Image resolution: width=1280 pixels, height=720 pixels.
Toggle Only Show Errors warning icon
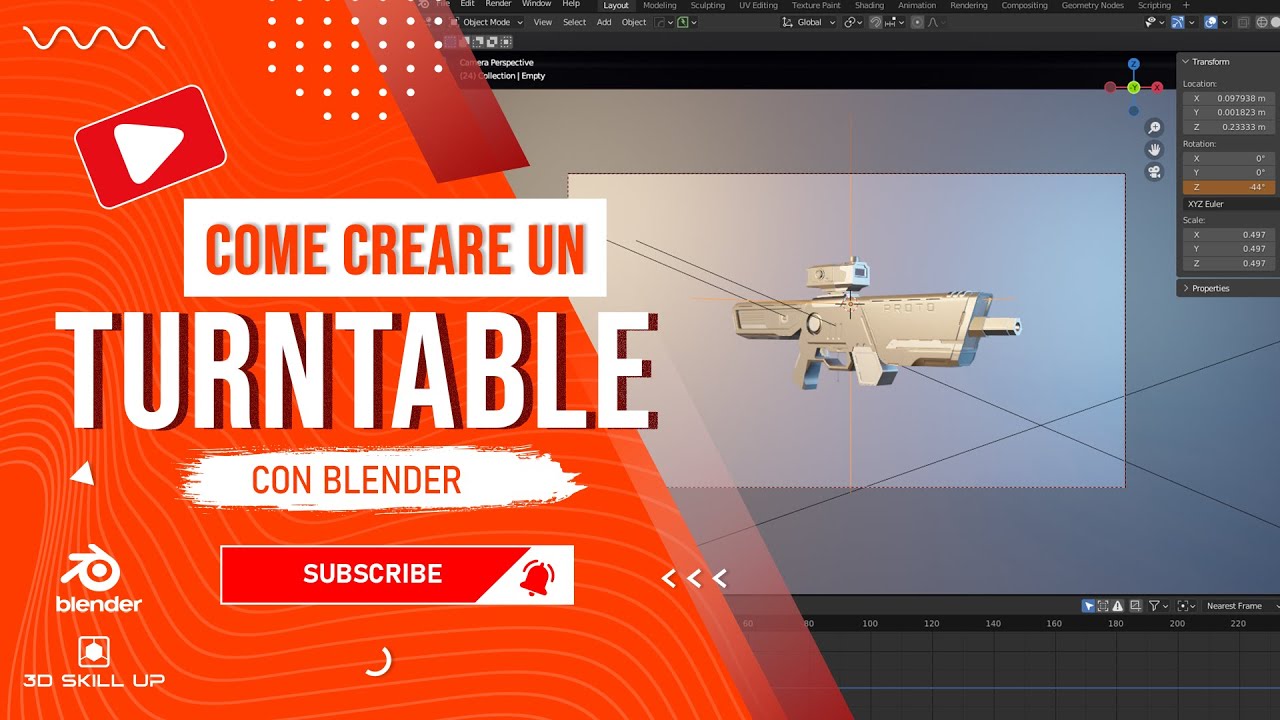tap(1118, 606)
